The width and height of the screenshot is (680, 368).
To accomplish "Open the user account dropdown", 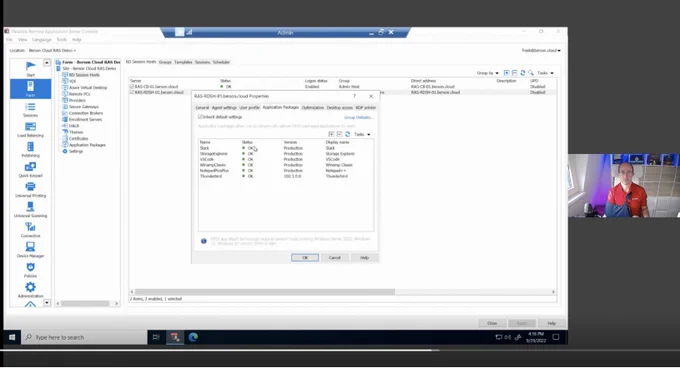I will [x=541, y=50].
